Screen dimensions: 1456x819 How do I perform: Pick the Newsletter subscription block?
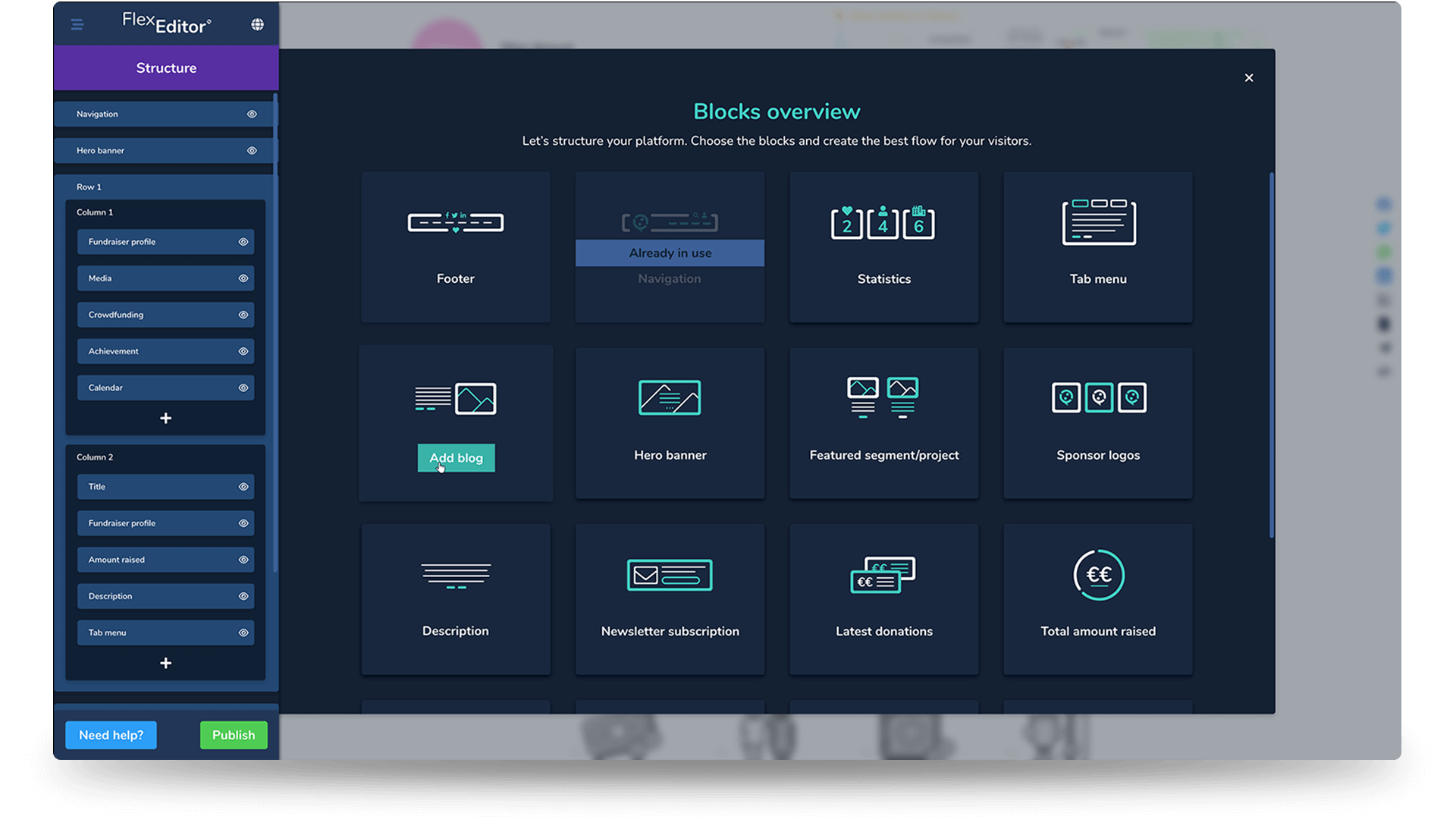coord(670,598)
